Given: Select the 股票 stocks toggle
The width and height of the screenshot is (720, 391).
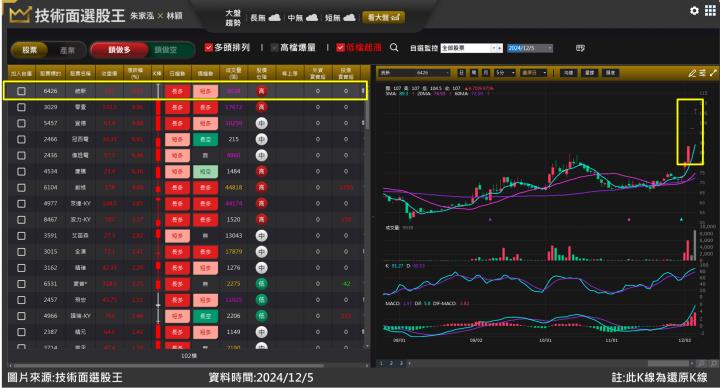Looking at the screenshot, I should [29, 50].
